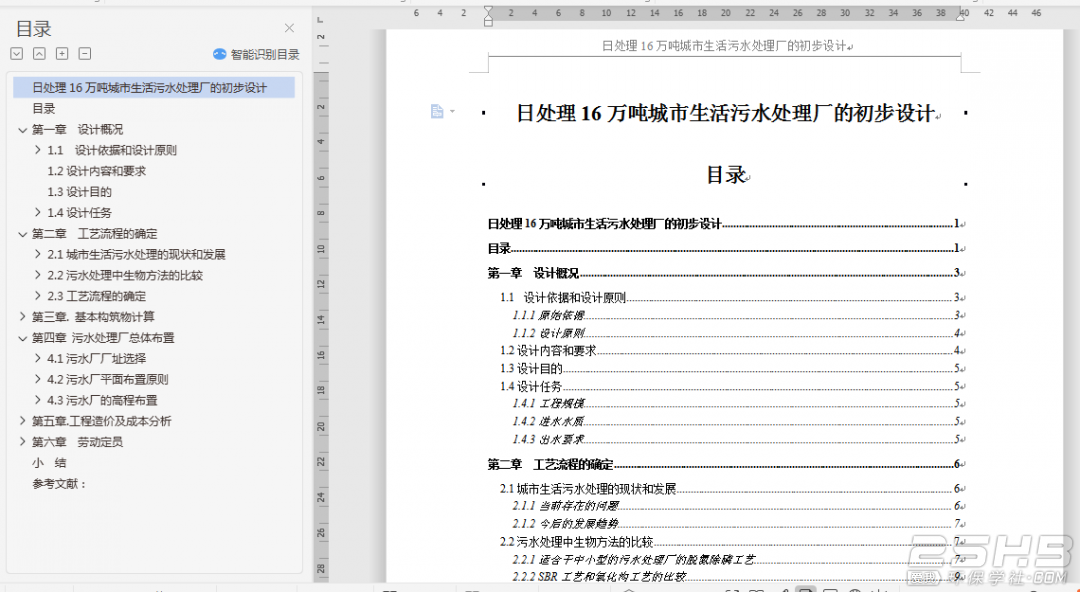
Task: Click the large document title heading
Action: point(725,113)
